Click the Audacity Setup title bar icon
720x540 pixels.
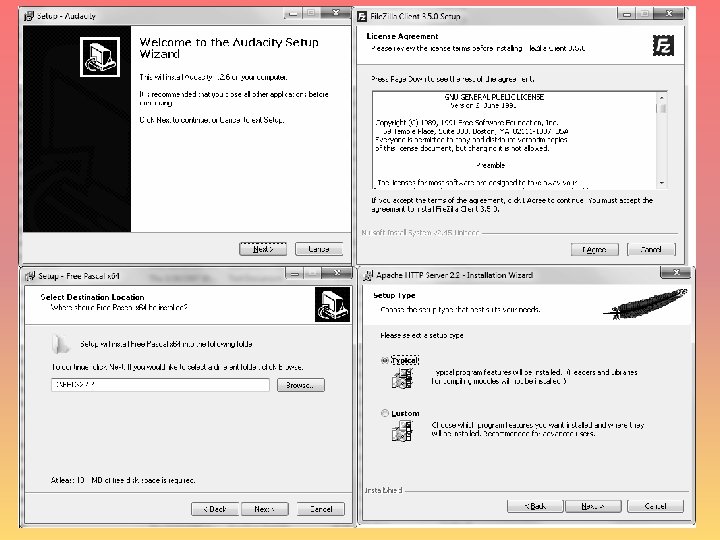click(x=29, y=16)
